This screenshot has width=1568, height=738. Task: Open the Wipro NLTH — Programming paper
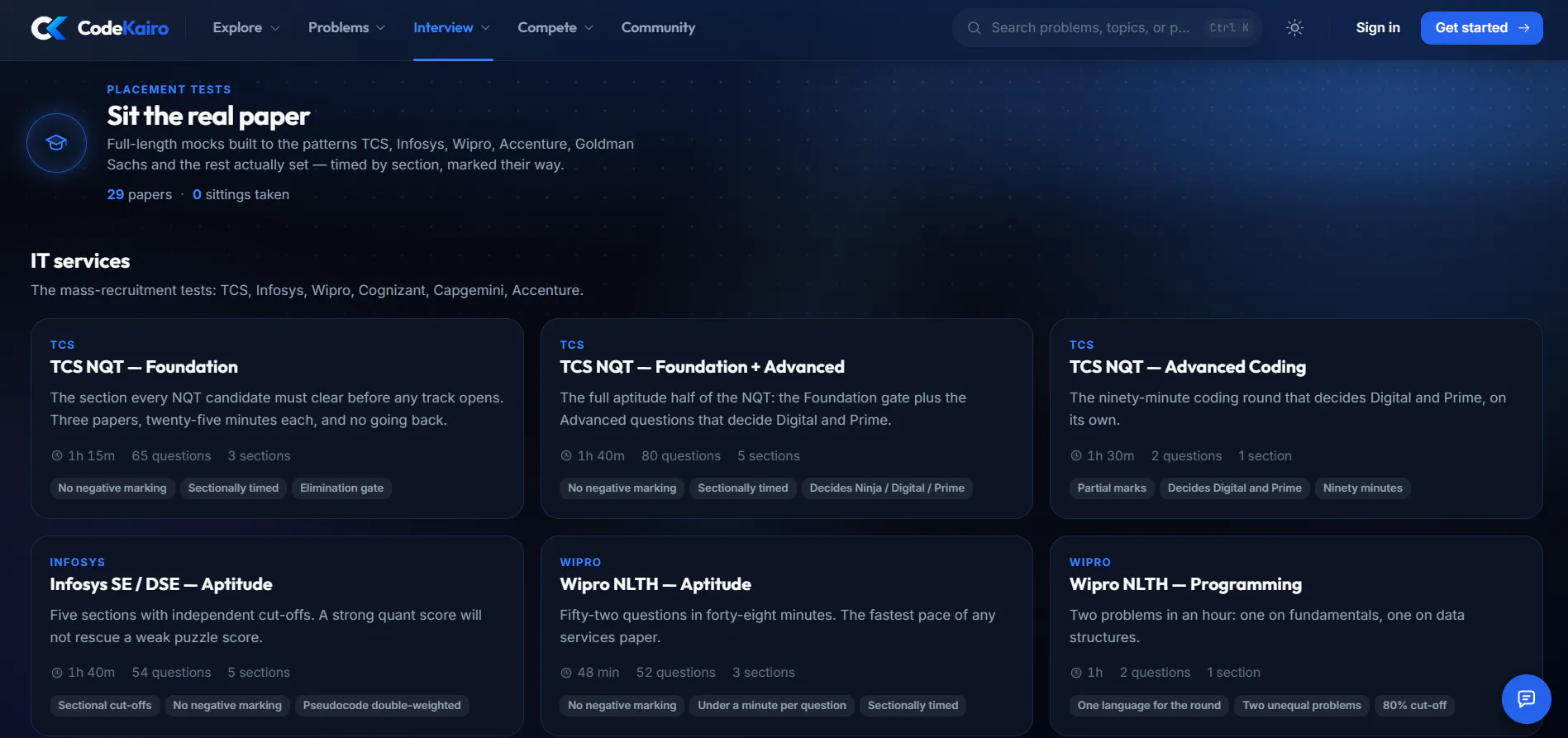(1296, 636)
